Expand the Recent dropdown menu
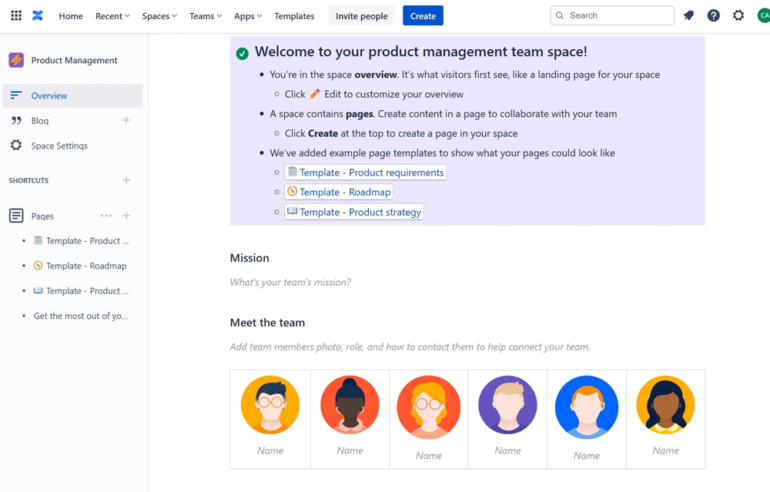 click(112, 16)
